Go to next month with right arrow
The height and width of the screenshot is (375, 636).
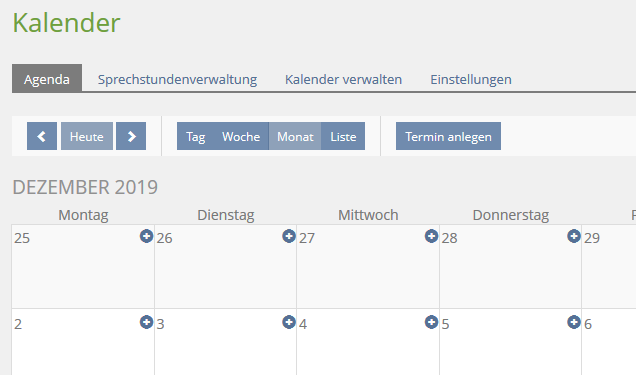click(x=131, y=136)
